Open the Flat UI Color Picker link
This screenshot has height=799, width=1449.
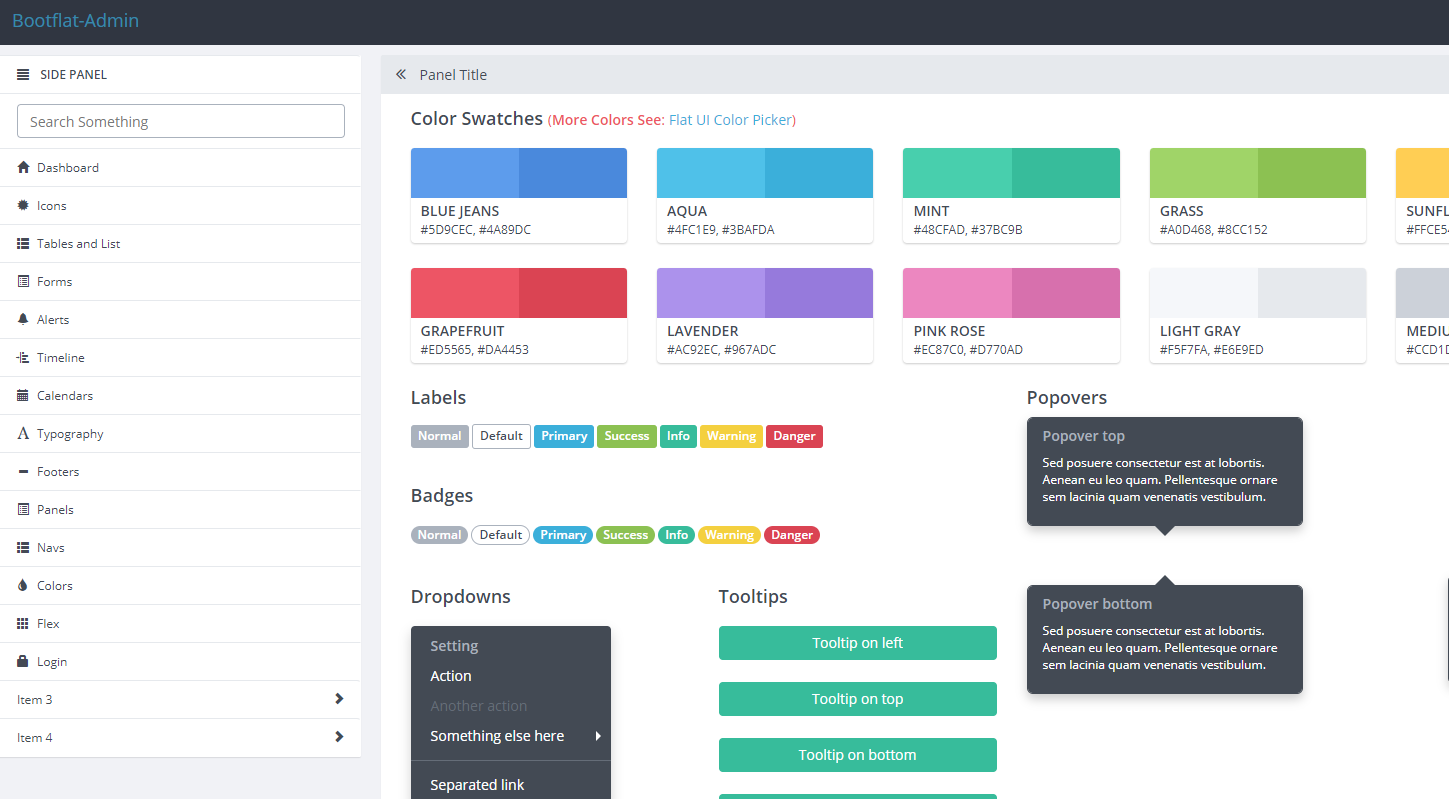[729, 120]
